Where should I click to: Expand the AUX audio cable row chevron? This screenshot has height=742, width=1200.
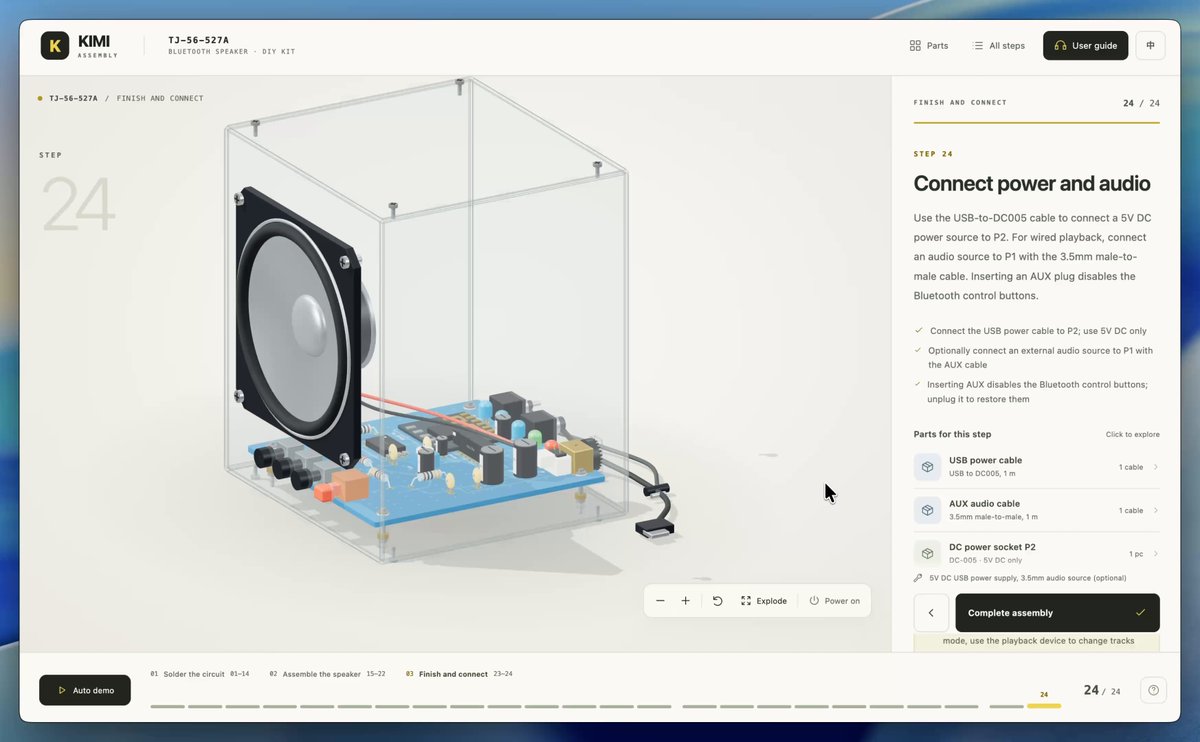pyautogui.click(x=1156, y=510)
